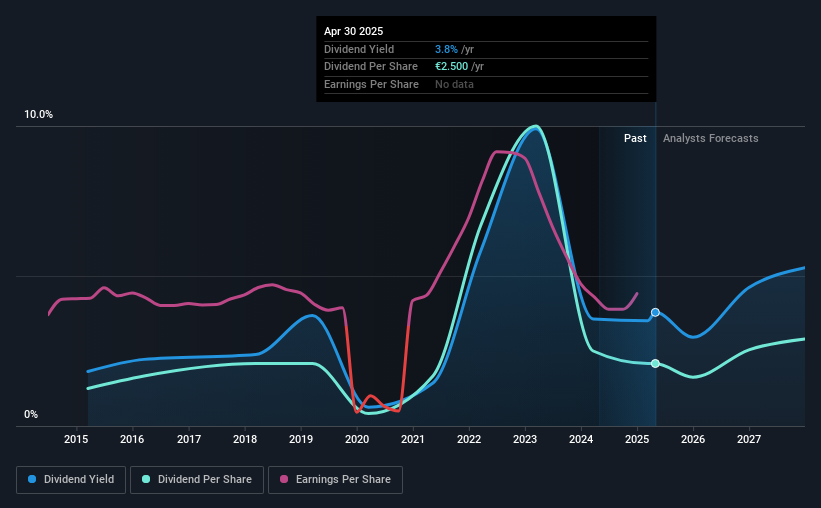Image resolution: width=821 pixels, height=508 pixels.
Task: Click the teal Dividend Per Share legend dot
Action: pyautogui.click(x=146, y=479)
